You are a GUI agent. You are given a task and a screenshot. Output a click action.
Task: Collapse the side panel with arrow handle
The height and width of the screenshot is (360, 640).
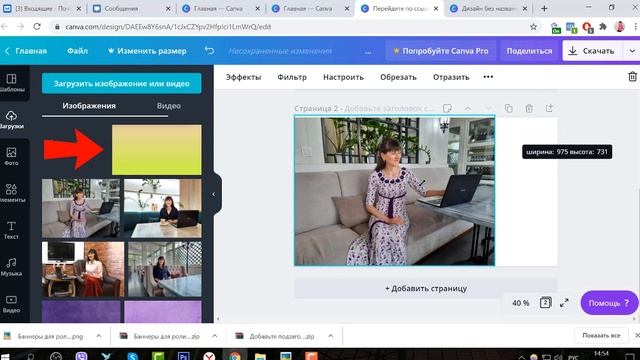(213, 194)
